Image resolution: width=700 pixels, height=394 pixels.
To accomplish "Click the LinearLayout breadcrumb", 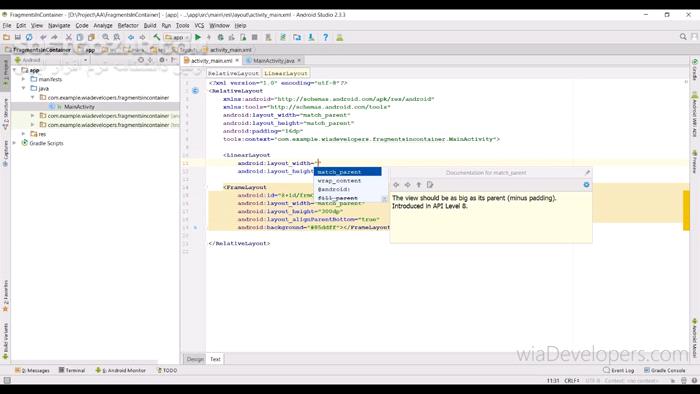I will coord(286,73).
